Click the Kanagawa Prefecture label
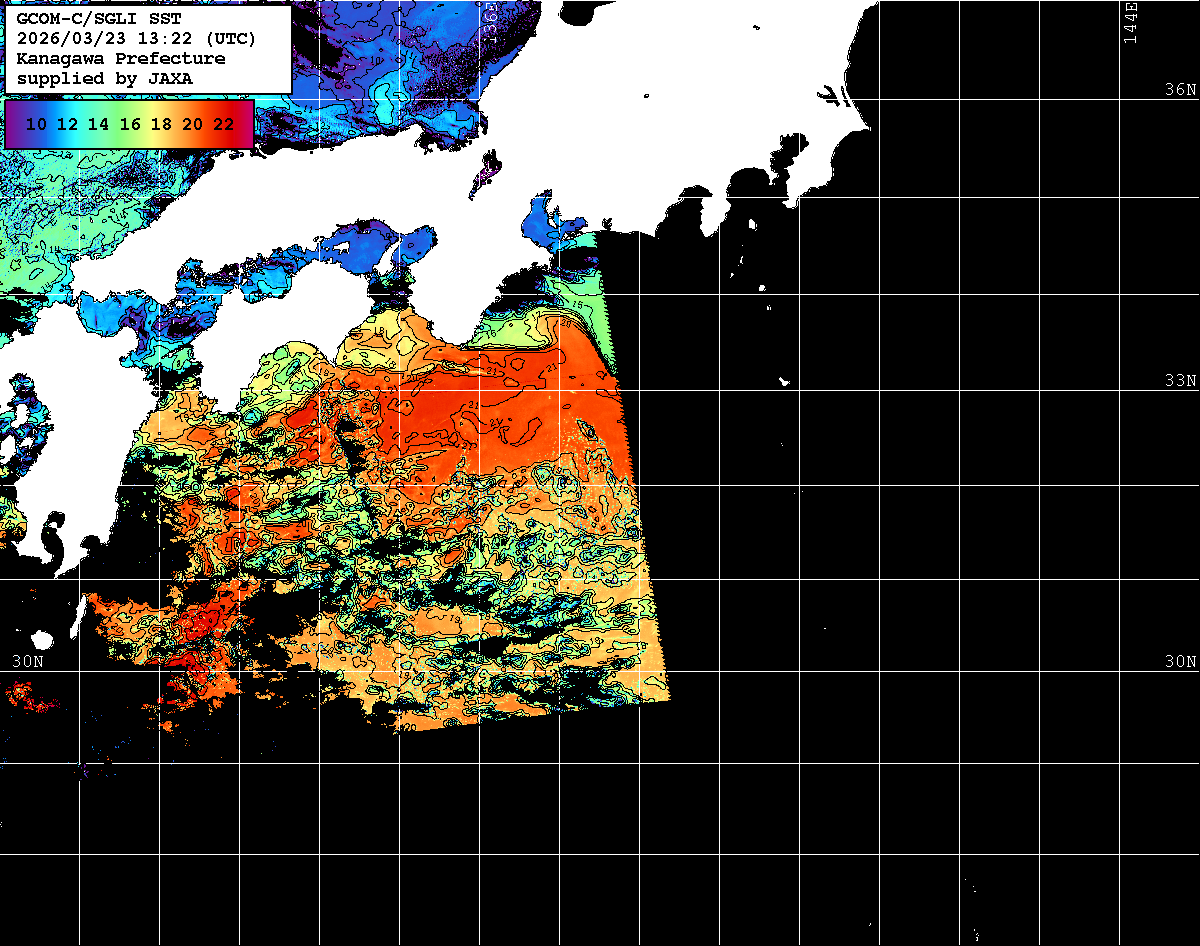 (120, 58)
